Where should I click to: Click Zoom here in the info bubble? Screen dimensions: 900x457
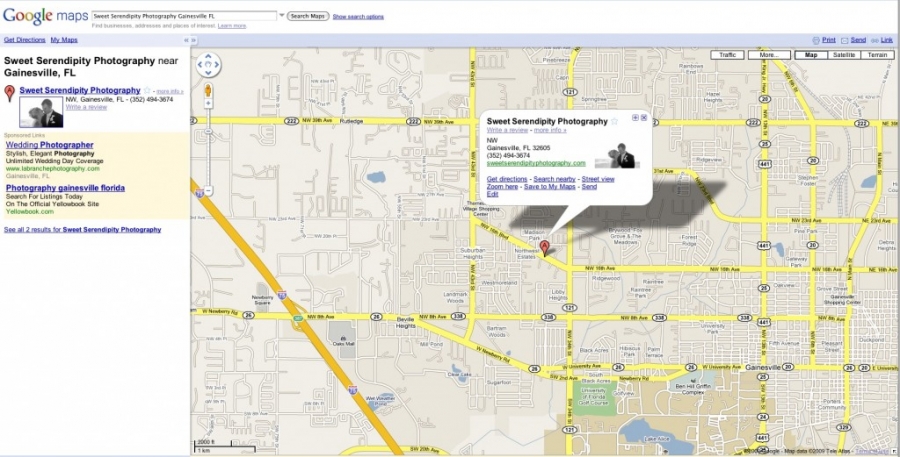(502, 187)
